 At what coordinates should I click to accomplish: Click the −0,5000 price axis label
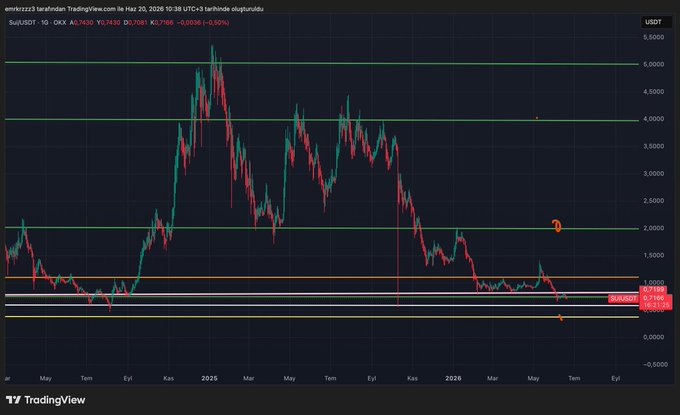pyautogui.click(x=655, y=364)
